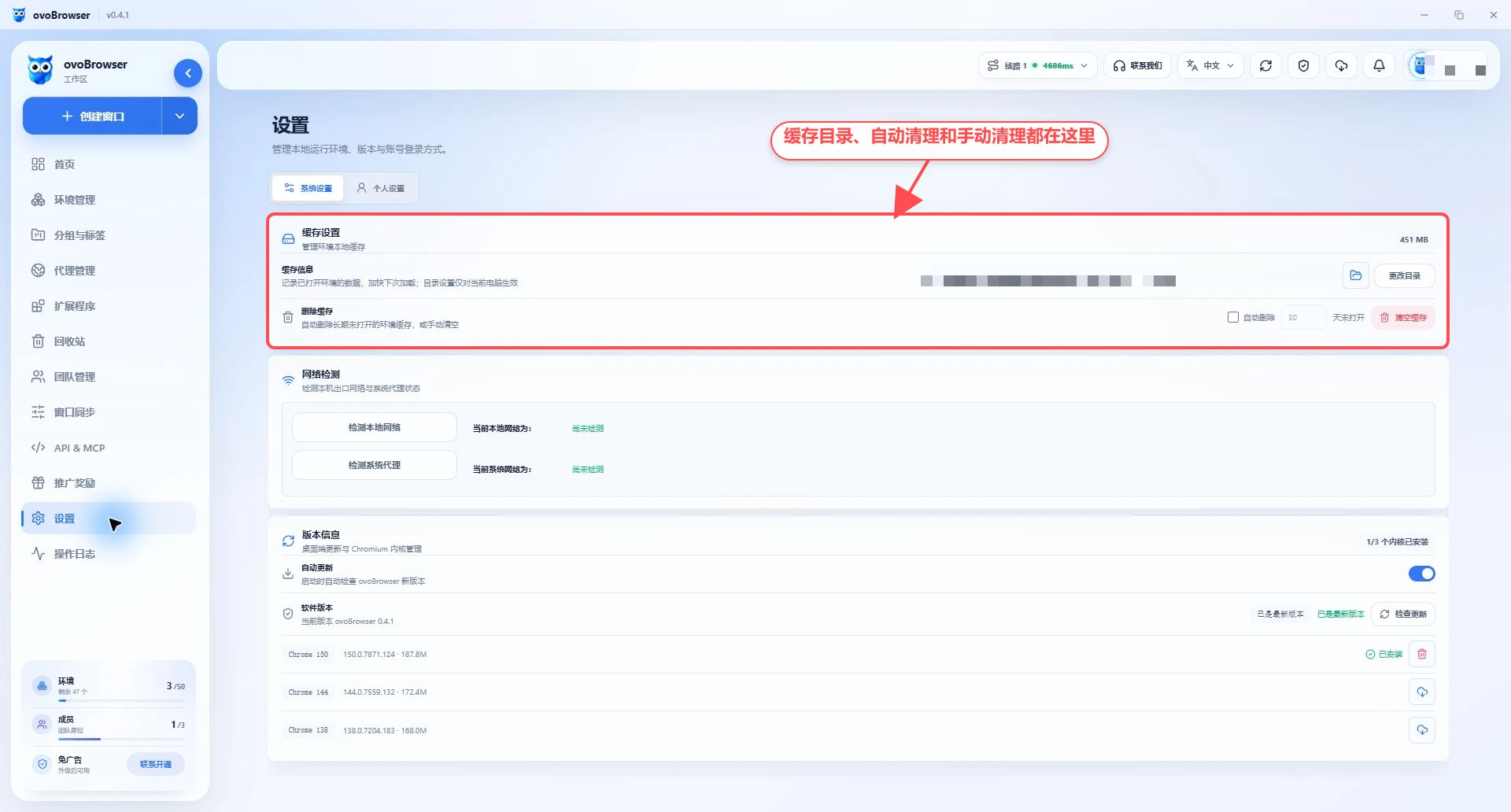Click the 检测系统代理 button

click(x=375, y=465)
